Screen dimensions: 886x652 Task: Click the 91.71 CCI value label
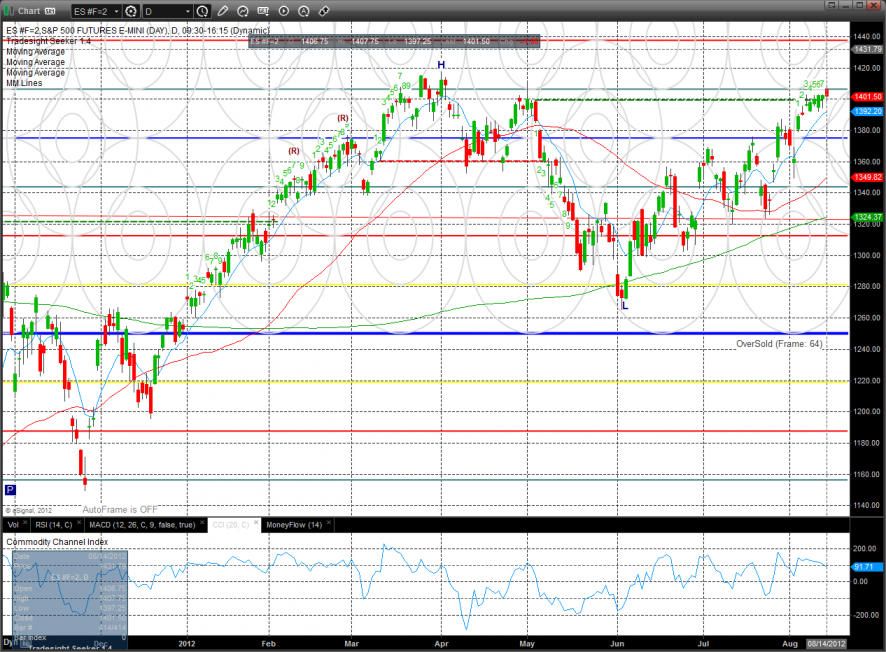coord(864,567)
